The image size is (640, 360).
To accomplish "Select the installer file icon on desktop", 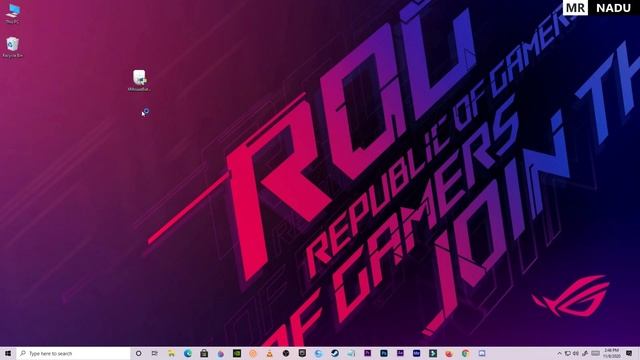I will [x=139, y=80].
